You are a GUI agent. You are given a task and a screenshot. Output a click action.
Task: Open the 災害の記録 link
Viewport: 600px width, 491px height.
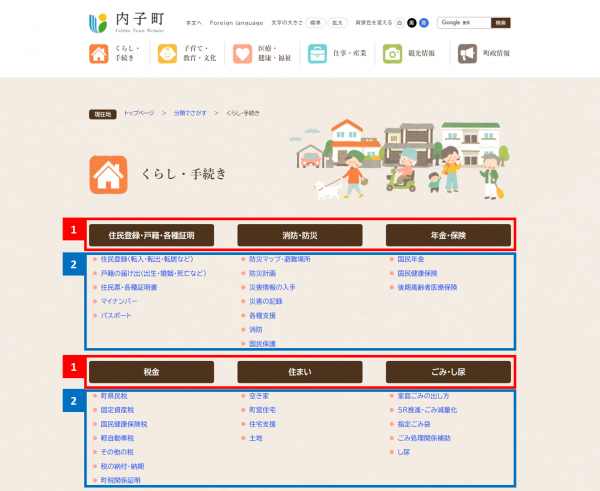click(266, 302)
